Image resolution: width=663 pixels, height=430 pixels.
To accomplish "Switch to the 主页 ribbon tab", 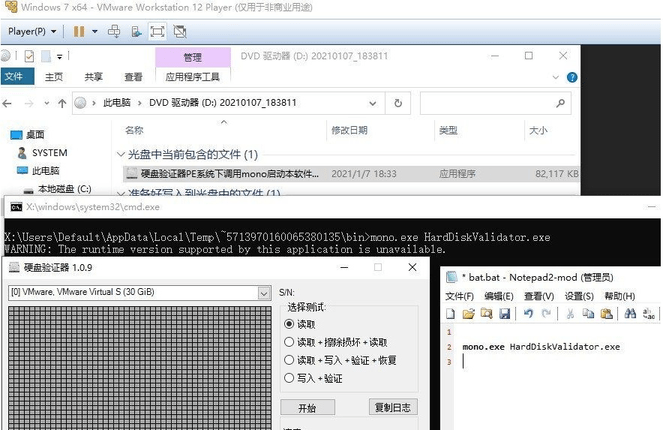I will point(54,77).
